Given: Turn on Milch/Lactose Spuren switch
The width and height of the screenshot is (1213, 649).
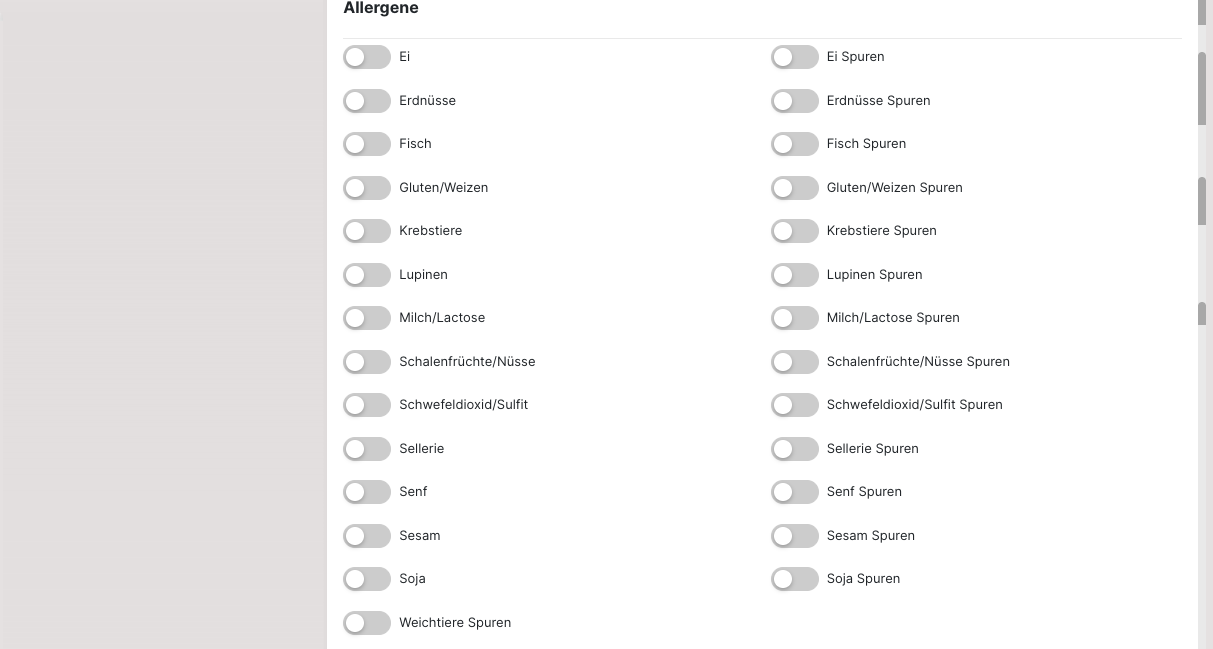Looking at the screenshot, I should pos(795,318).
